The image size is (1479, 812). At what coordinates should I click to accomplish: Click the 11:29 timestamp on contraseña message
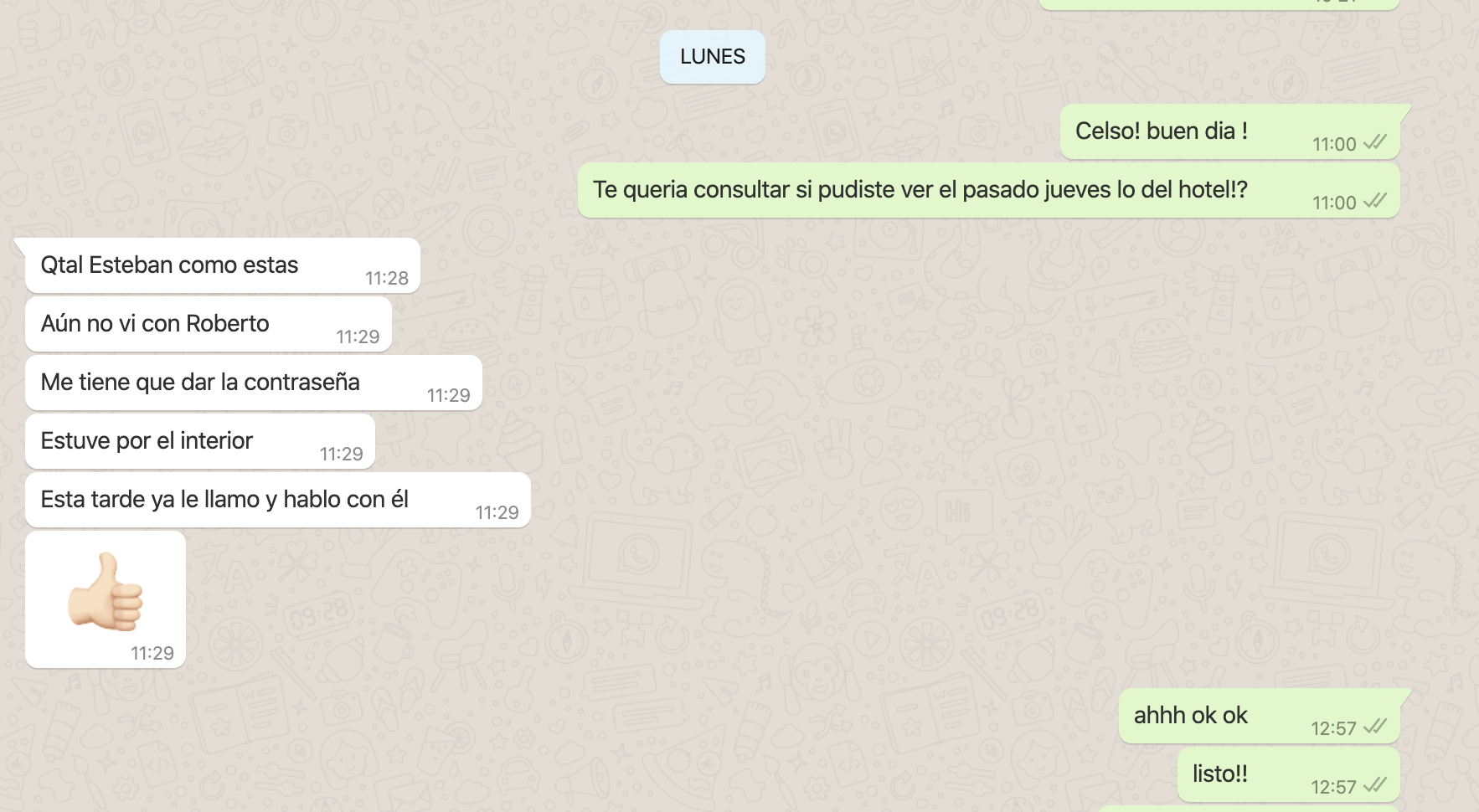[449, 395]
